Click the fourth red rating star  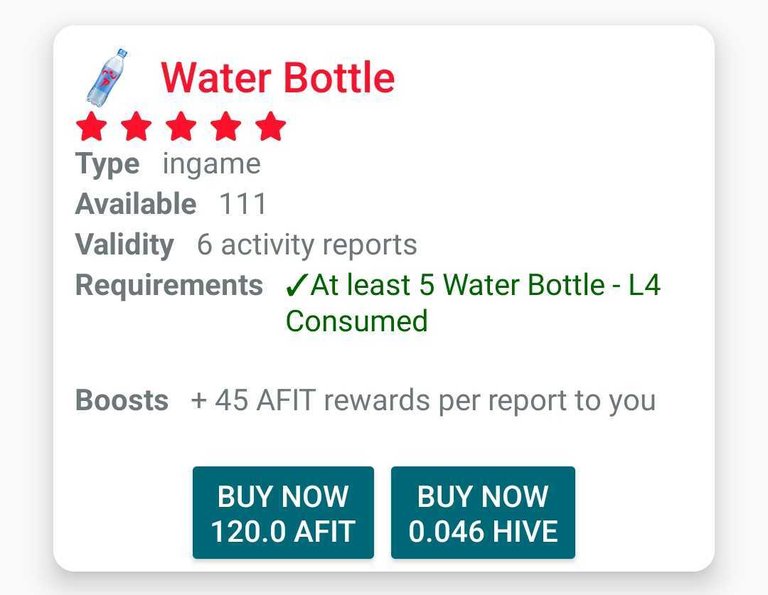pos(225,126)
